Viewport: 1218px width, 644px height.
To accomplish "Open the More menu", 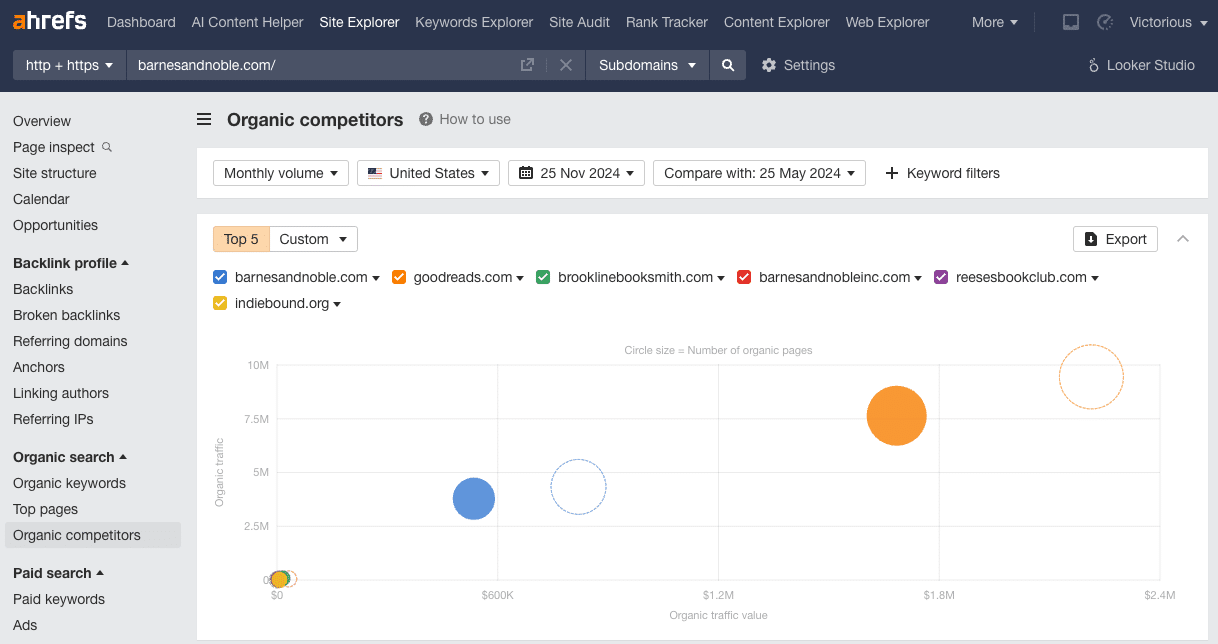I will click(x=995, y=22).
